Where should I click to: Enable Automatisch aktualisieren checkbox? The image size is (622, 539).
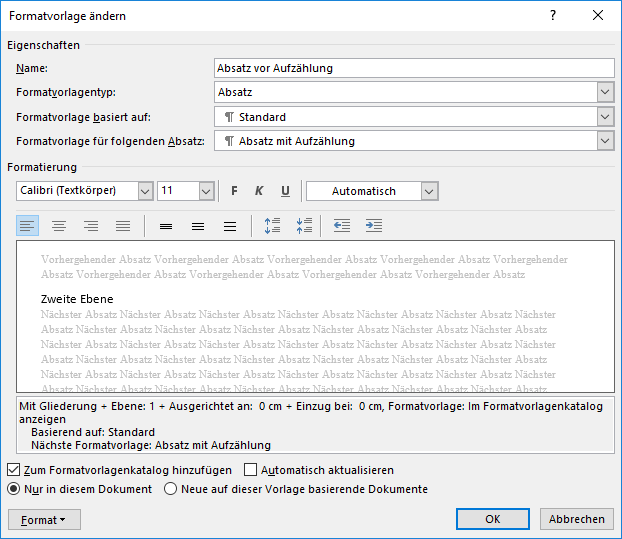[251, 470]
